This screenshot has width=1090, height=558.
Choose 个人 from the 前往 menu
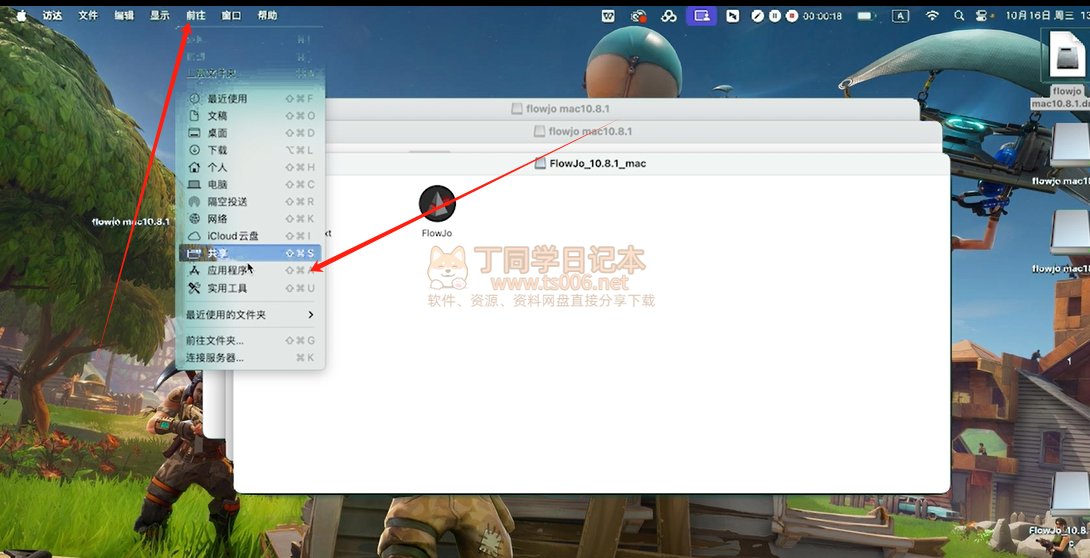251,167
